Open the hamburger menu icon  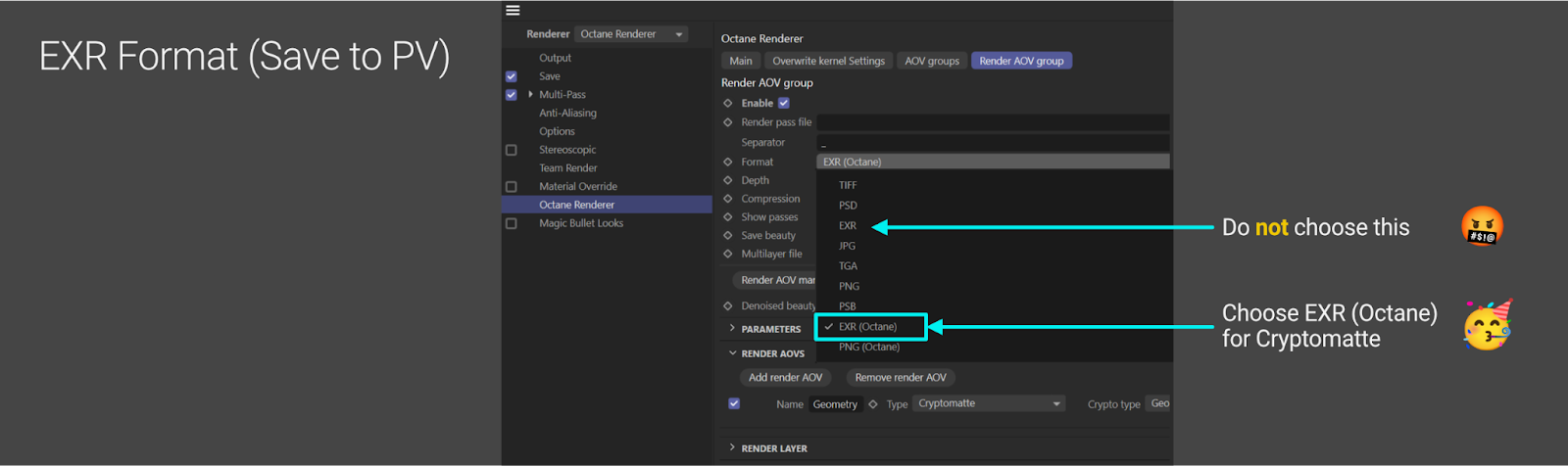pyautogui.click(x=513, y=10)
